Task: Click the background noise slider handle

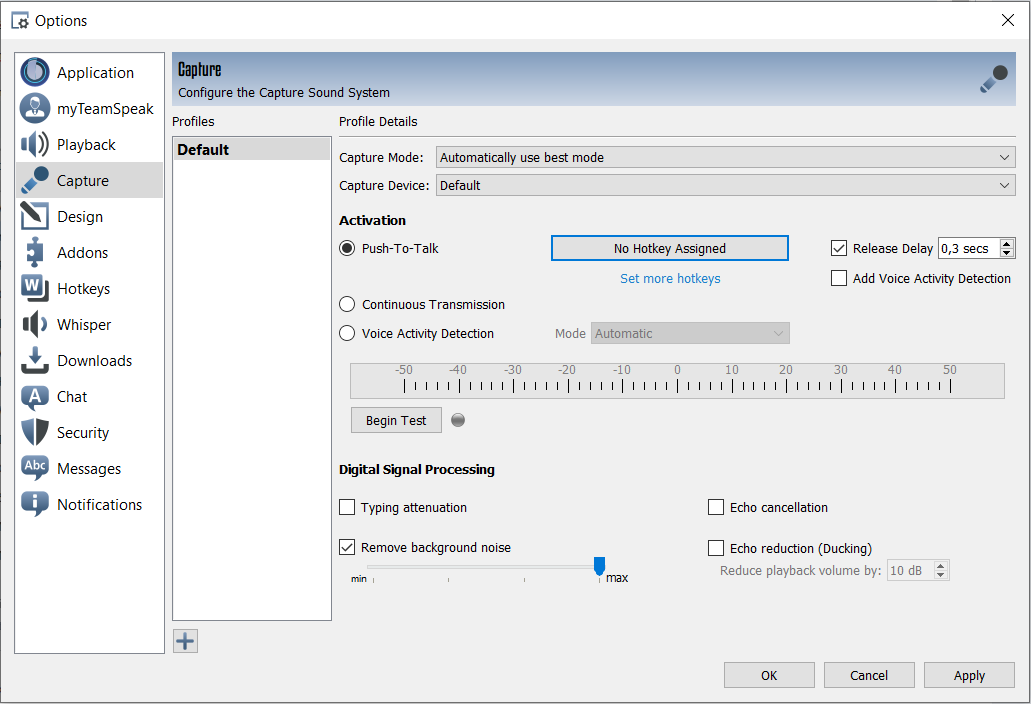Action: [x=599, y=565]
